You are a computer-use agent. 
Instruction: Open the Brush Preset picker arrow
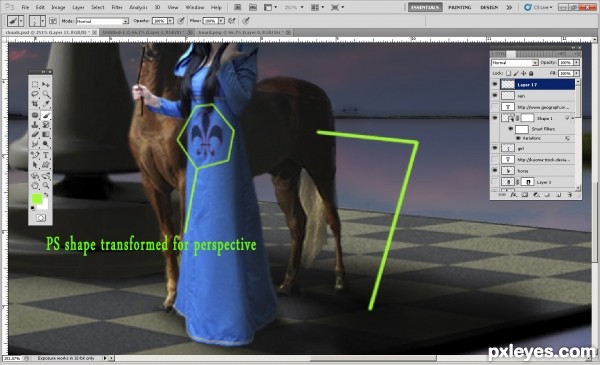click(x=42, y=21)
